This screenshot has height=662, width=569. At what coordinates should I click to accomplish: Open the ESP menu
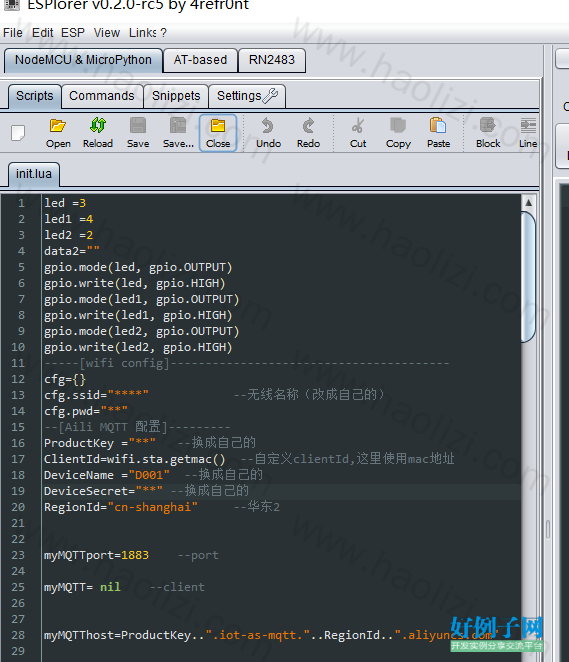73,33
